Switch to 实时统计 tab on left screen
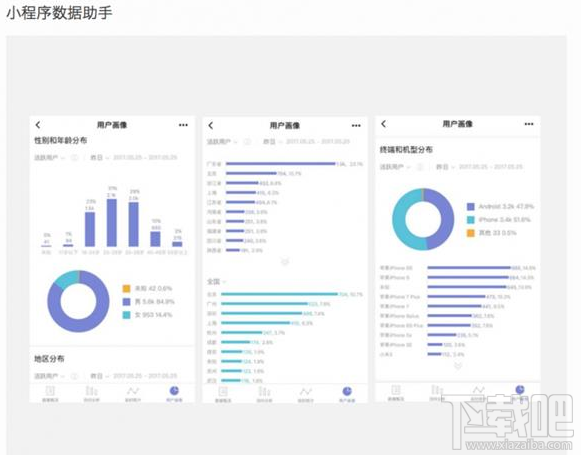581x455 pixels. 133,394
